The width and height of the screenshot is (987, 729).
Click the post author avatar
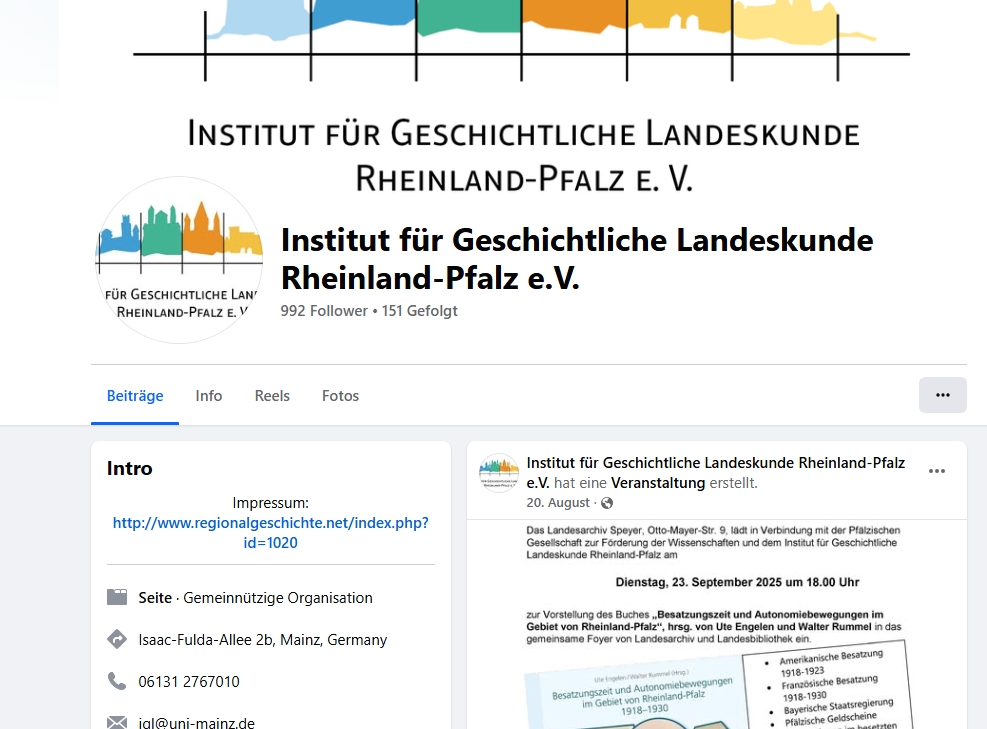[x=499, y=472]
